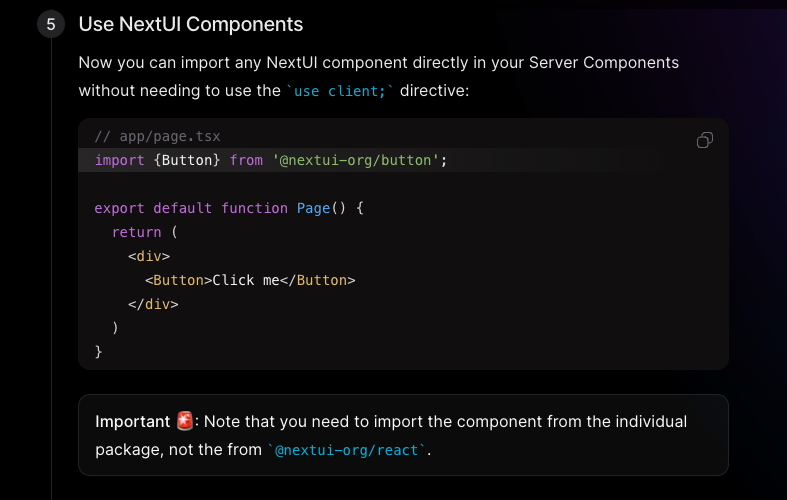Click the `use client;` inline code
This screenshot has height=500, width=787.
click(x=340, y=91)
